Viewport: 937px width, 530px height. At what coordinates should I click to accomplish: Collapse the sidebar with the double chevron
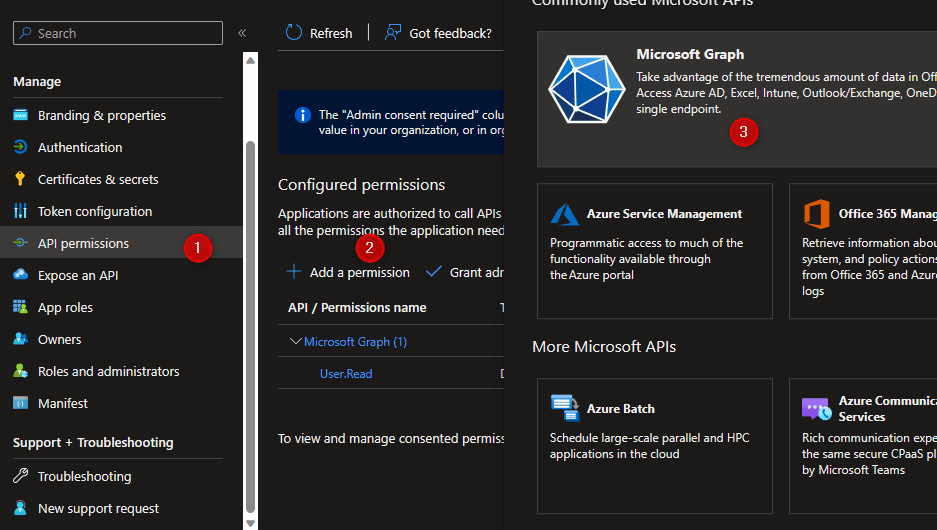click(242, 33)
